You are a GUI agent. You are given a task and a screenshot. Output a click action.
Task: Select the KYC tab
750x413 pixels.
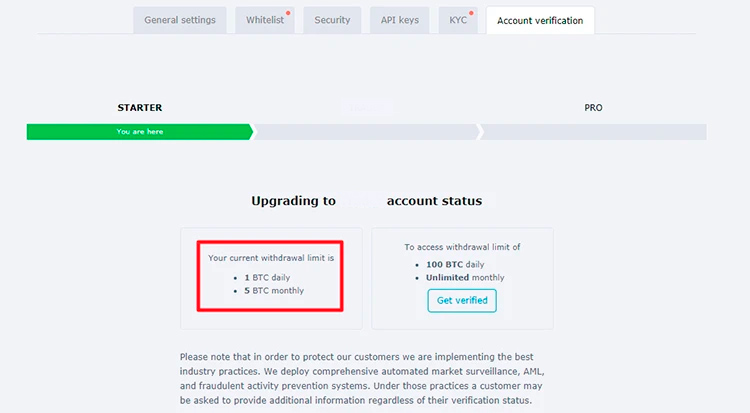457,20
